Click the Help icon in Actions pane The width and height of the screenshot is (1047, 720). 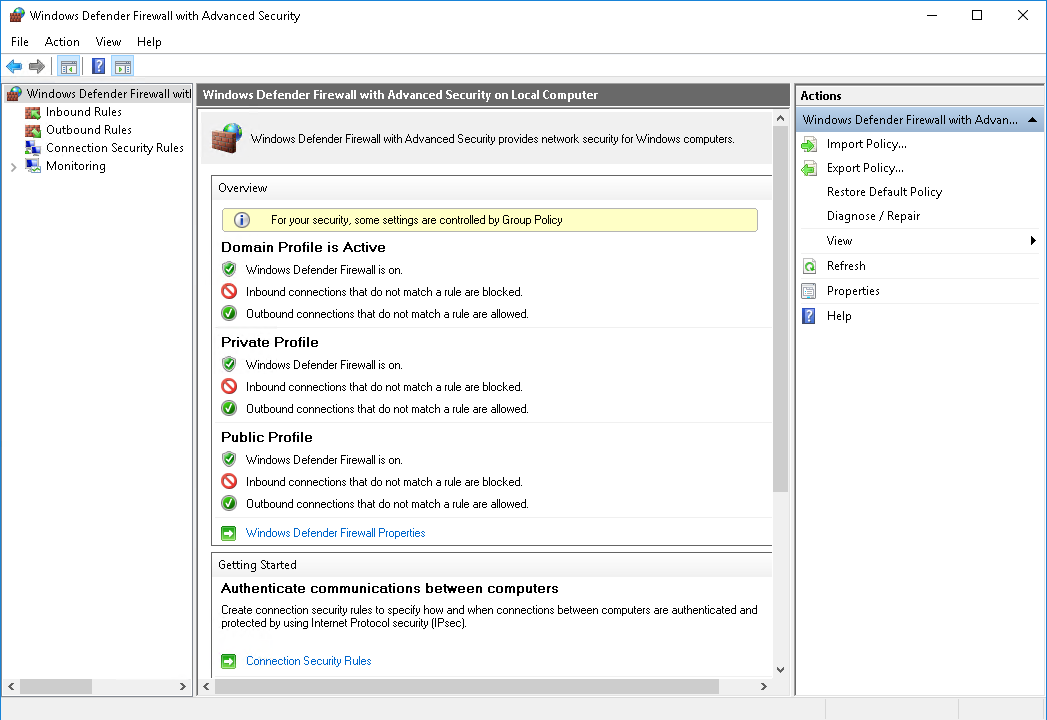tap(808, 315)
